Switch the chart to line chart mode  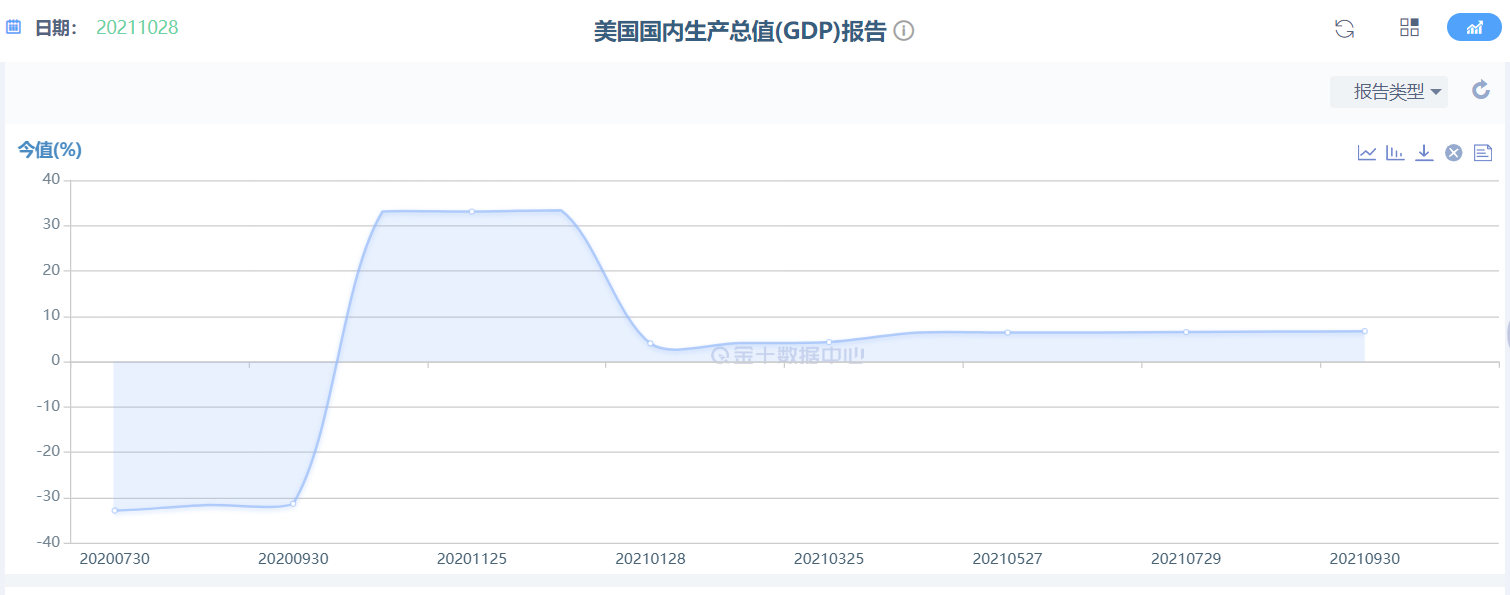pyautogui.click(x=1367, y=153)
